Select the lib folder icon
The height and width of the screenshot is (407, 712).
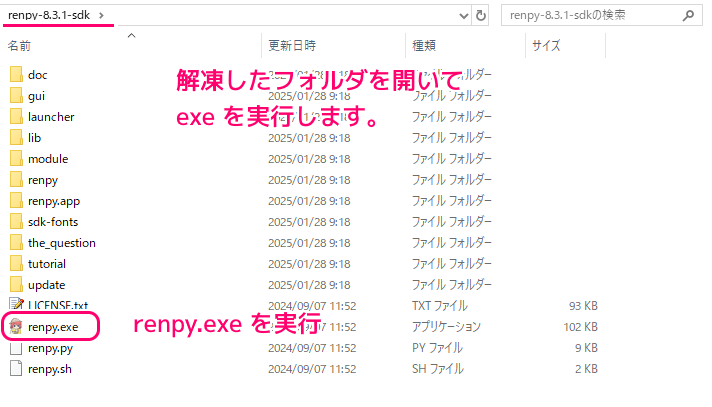(x=16, y=138)
